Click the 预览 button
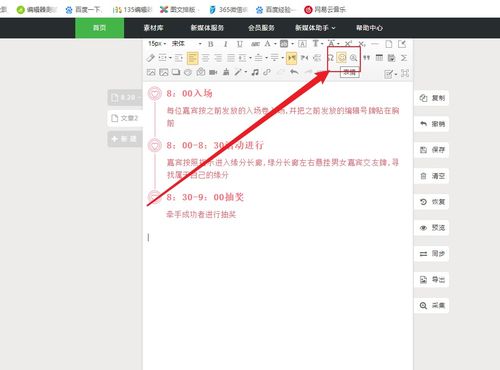Screen dimensions: 500x370 click(x=432, y=228)
